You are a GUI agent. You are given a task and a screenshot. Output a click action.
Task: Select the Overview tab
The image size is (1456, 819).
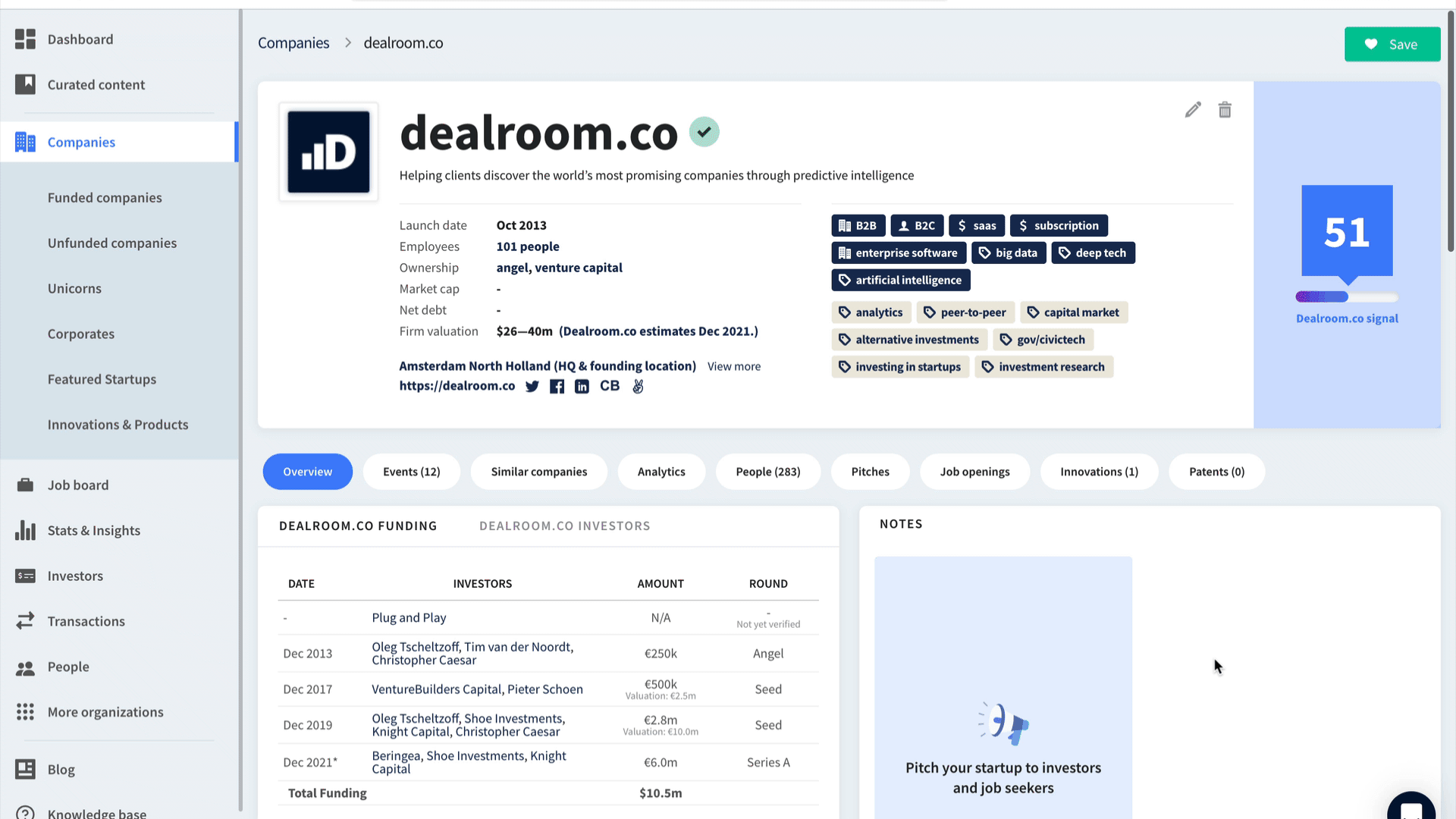(x=307, y=472)
